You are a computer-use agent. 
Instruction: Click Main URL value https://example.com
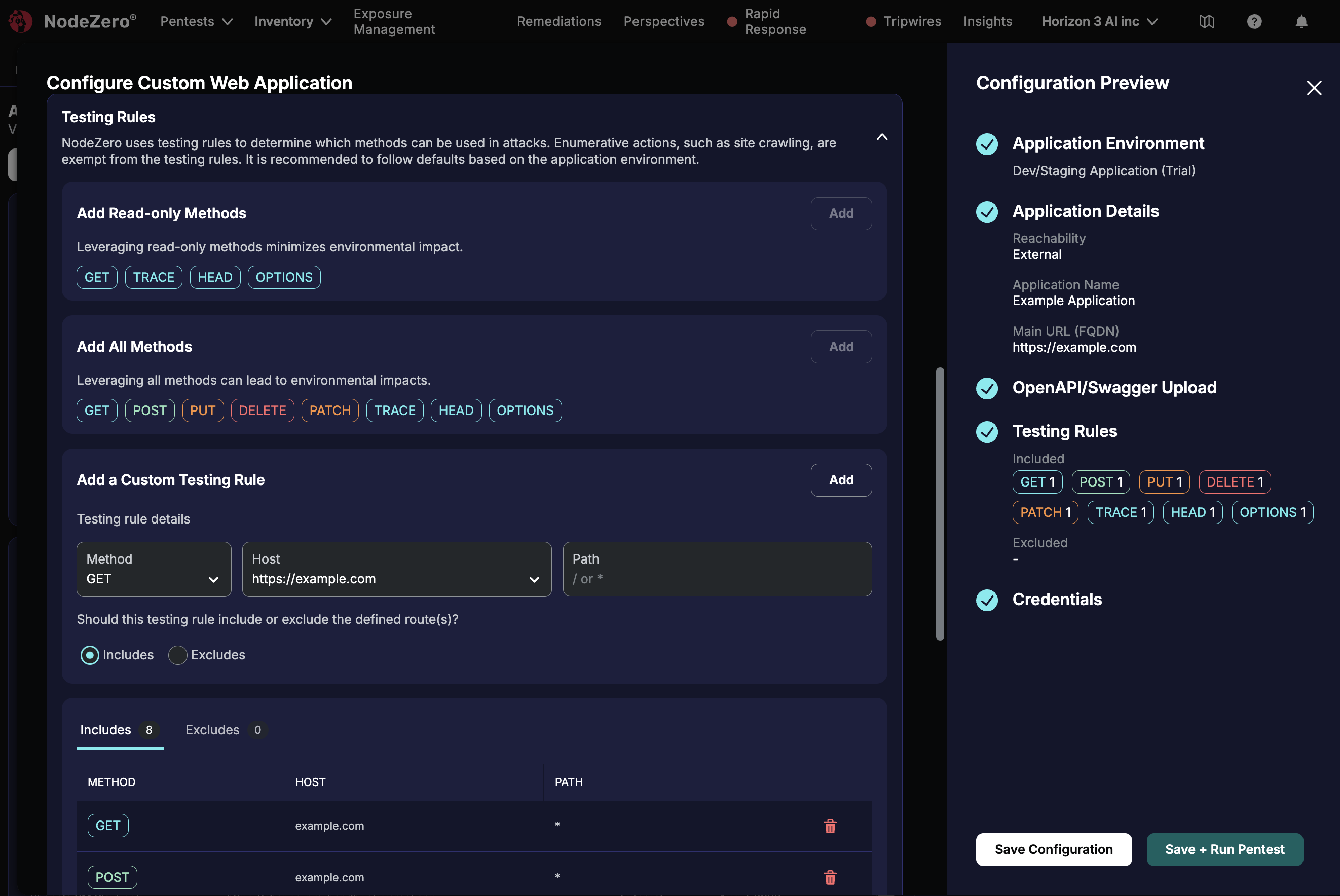1074,347
